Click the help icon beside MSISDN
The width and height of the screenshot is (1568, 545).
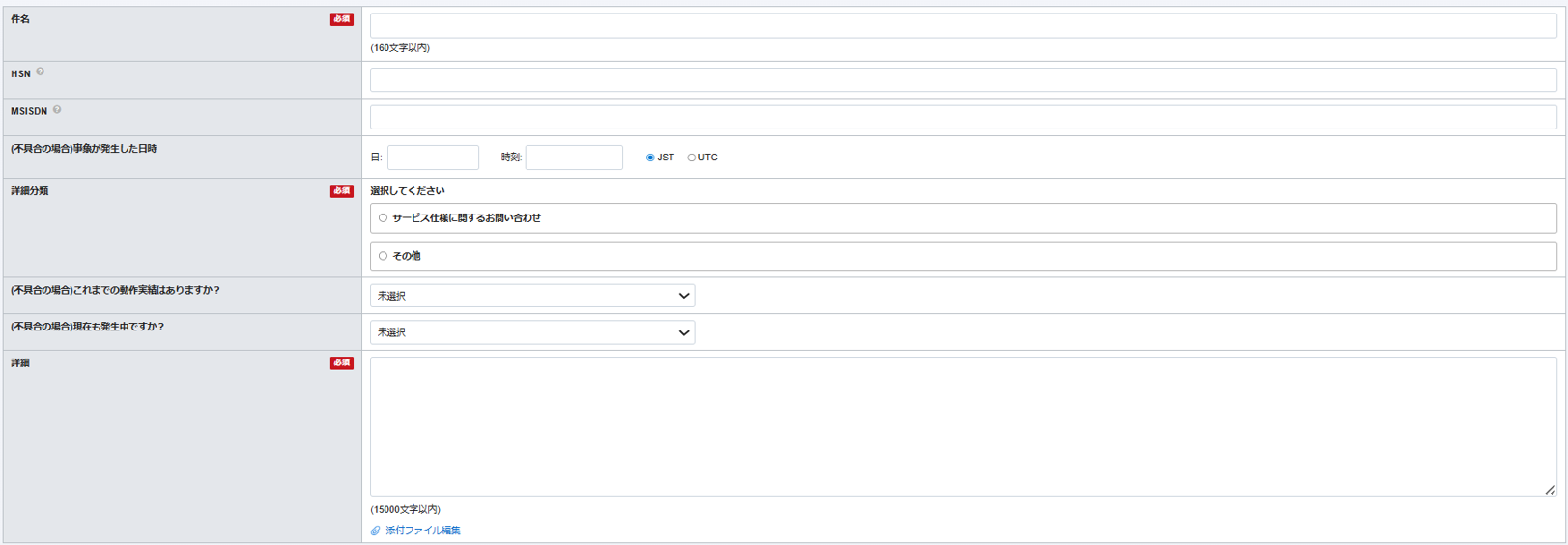pos(57,110)
